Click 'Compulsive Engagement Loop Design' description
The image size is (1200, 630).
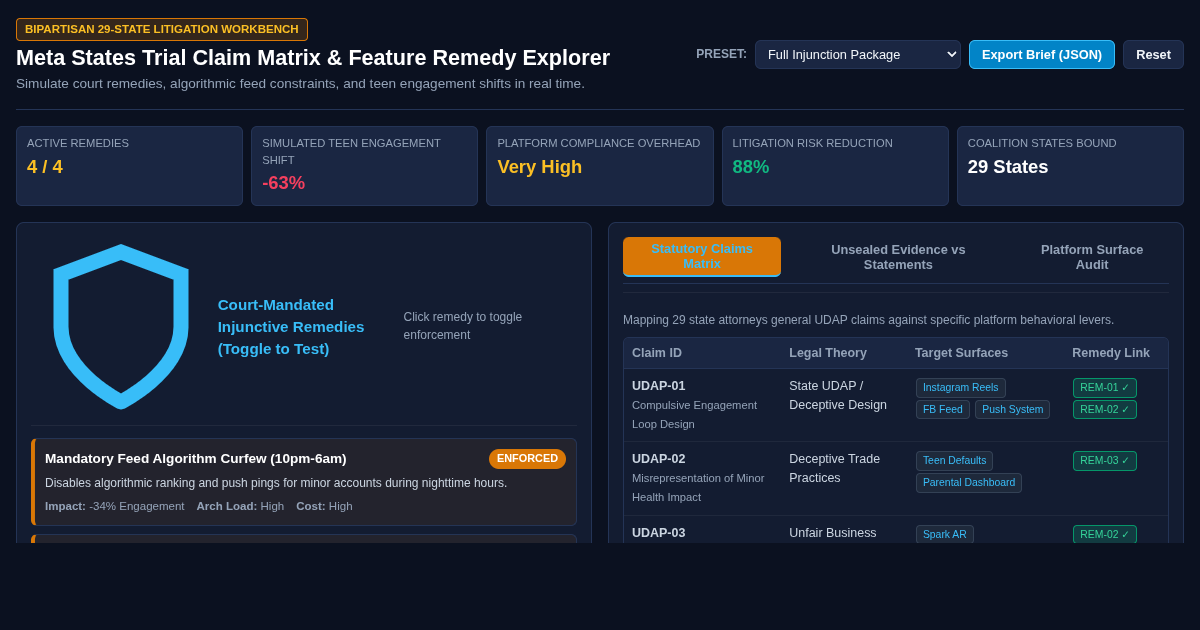click(694, 414)
